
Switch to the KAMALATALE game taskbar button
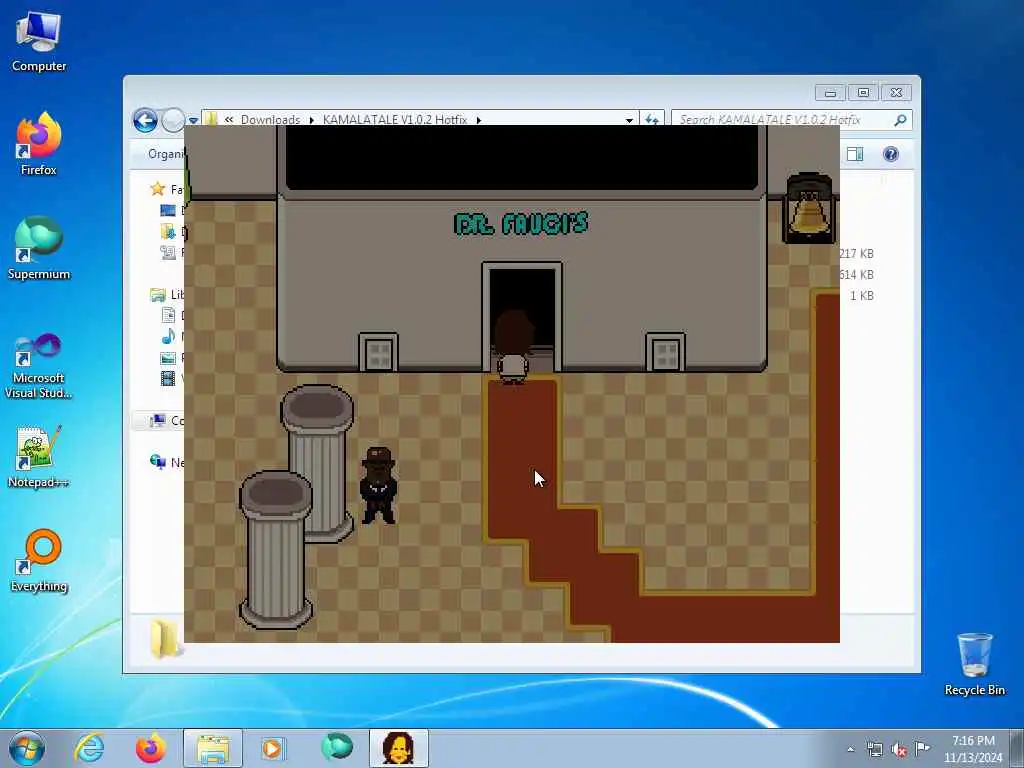(398, 748)
